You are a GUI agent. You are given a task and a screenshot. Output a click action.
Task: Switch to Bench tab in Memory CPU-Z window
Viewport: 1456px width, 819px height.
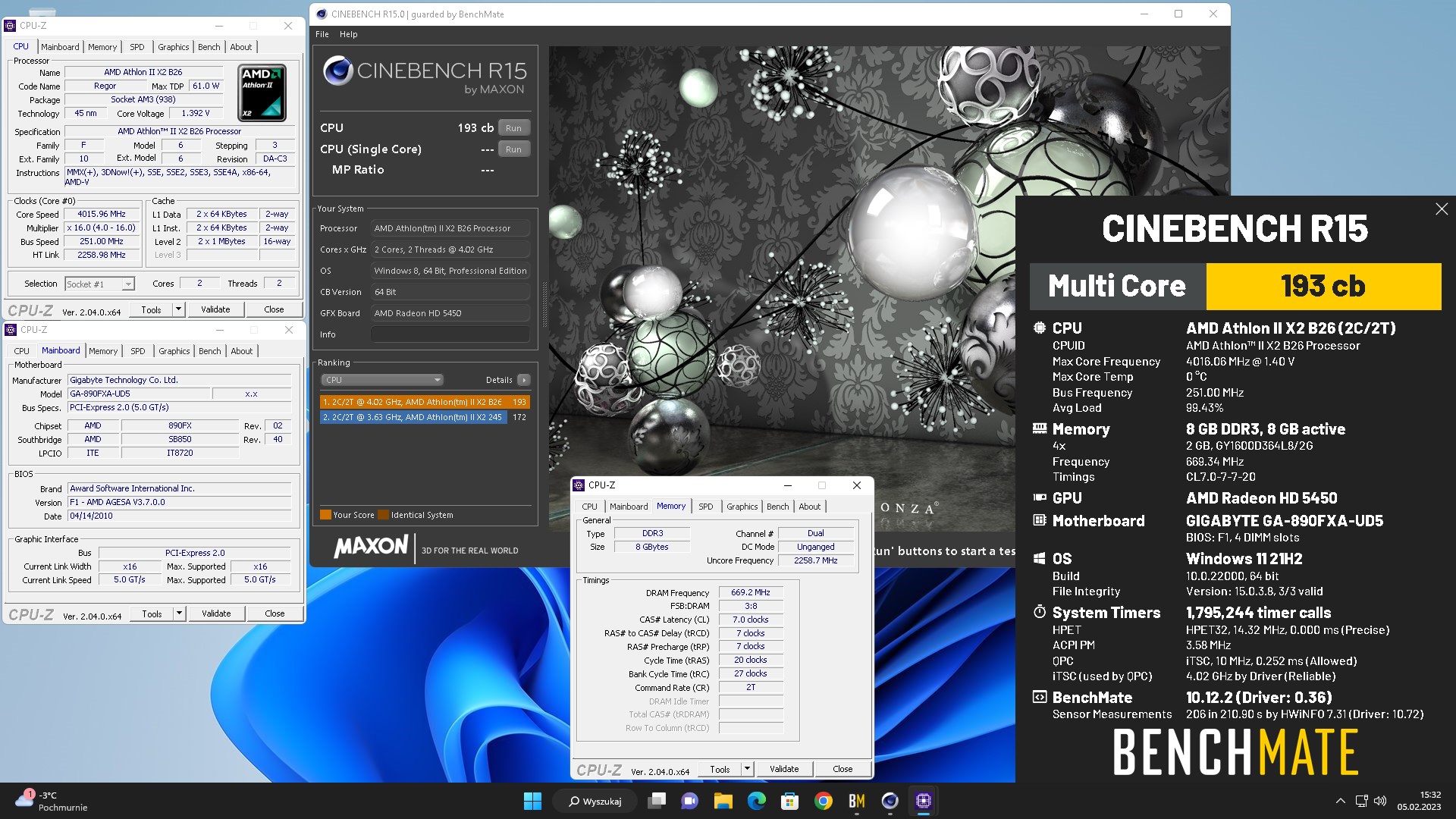tap(778, 507)
